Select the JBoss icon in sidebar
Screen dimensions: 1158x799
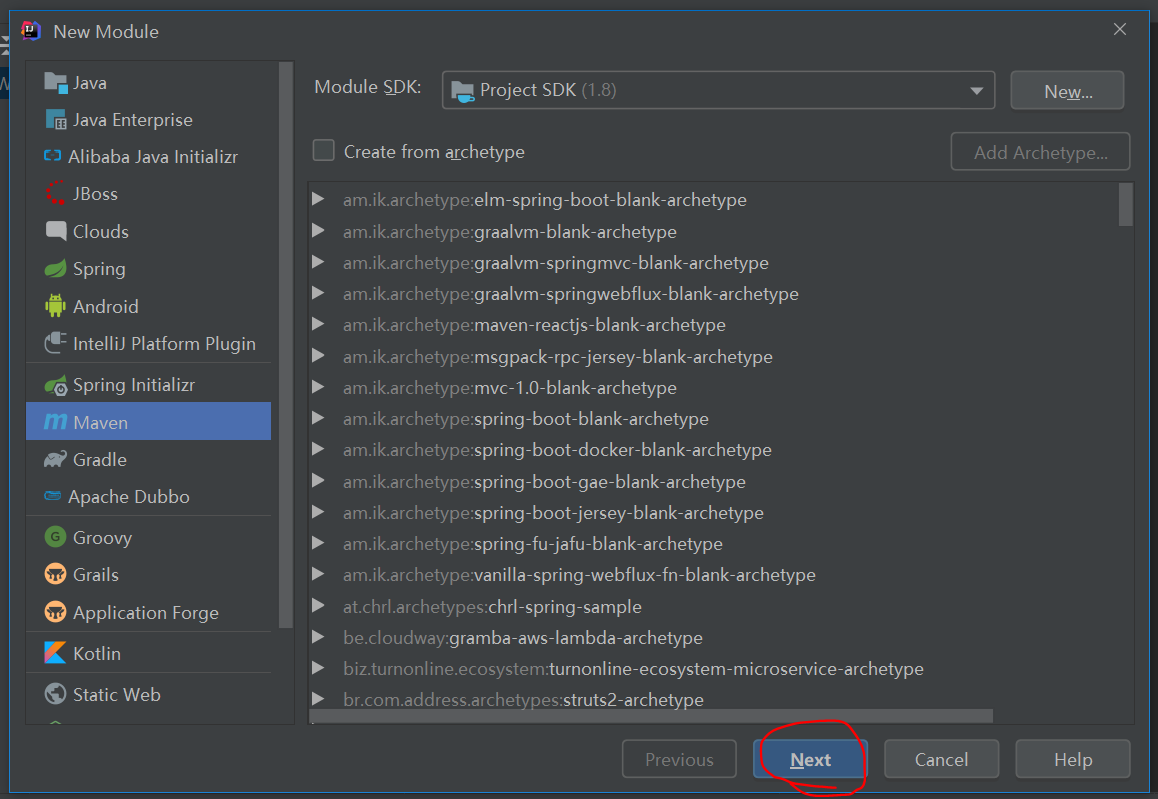point(56,194)
